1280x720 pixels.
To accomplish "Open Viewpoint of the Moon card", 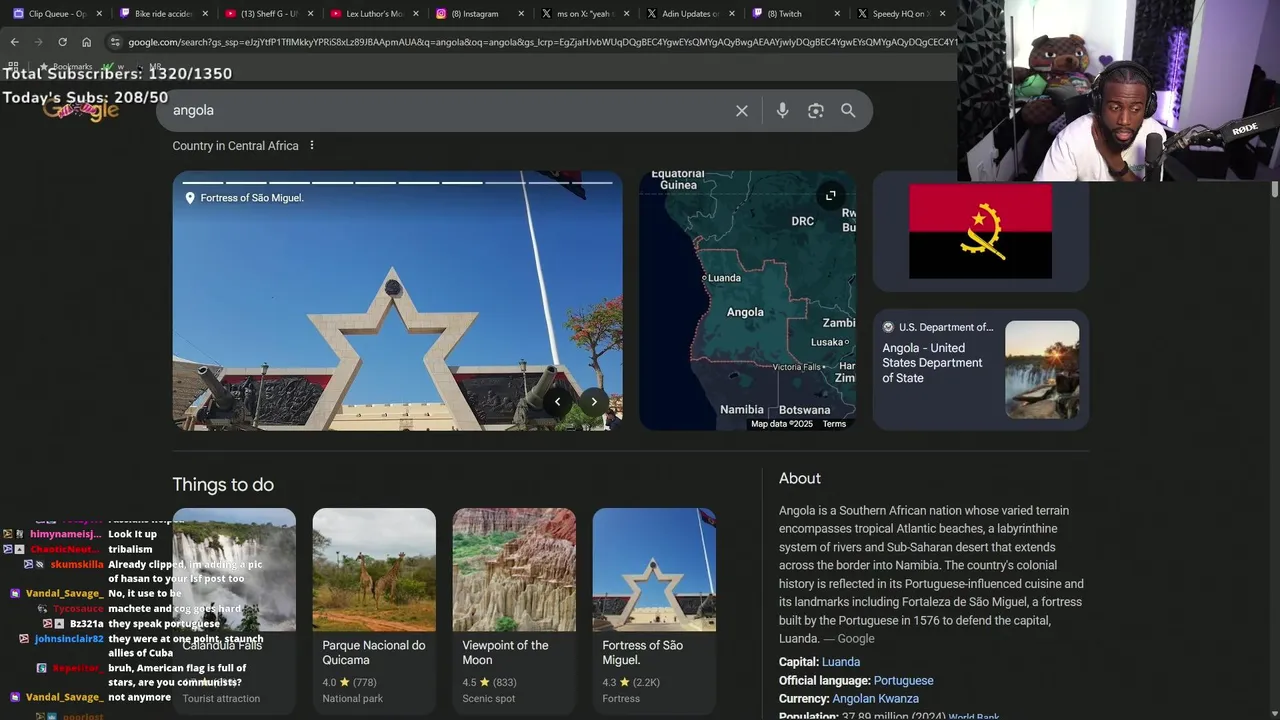I will click(514, 611).
